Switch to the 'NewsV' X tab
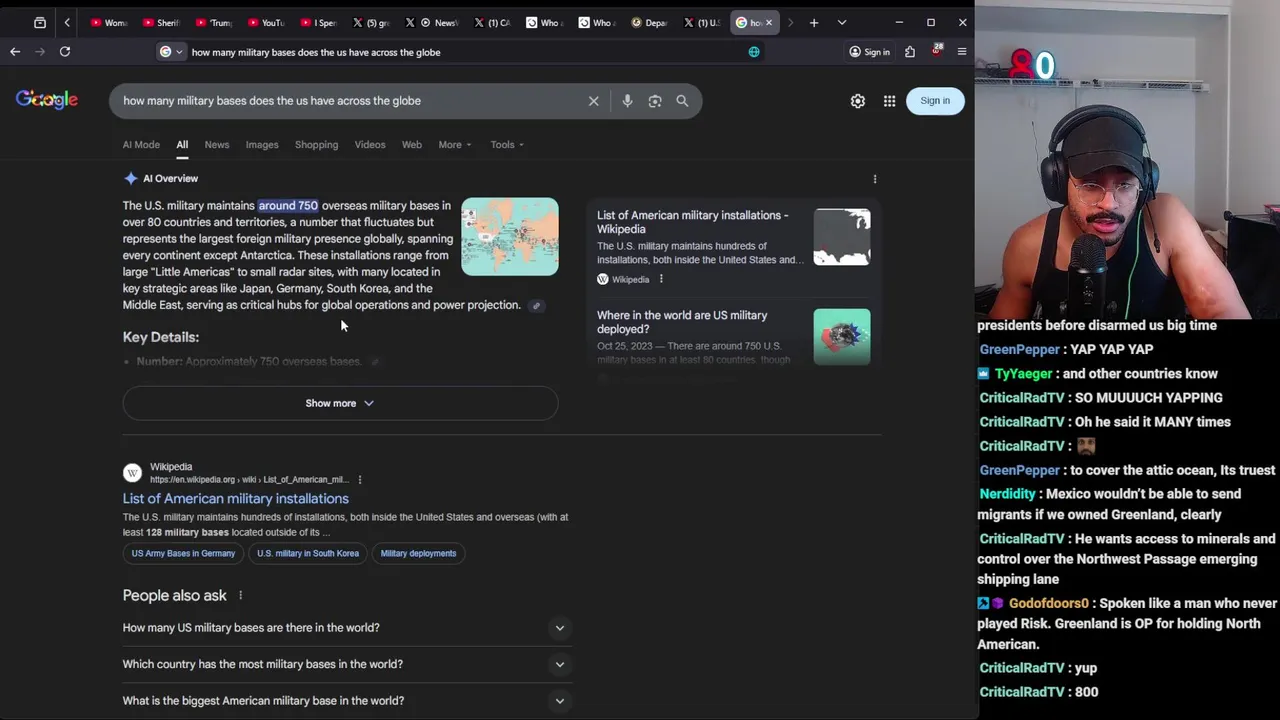The width and height of the screenshot is (1280, 720). 438,22
